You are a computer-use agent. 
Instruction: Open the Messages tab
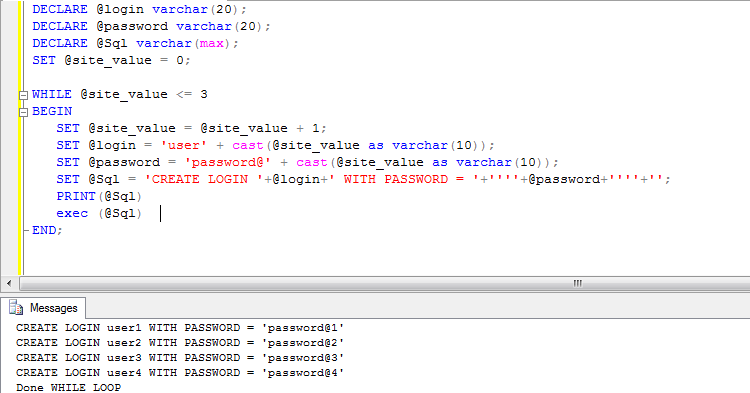(44, 308)
